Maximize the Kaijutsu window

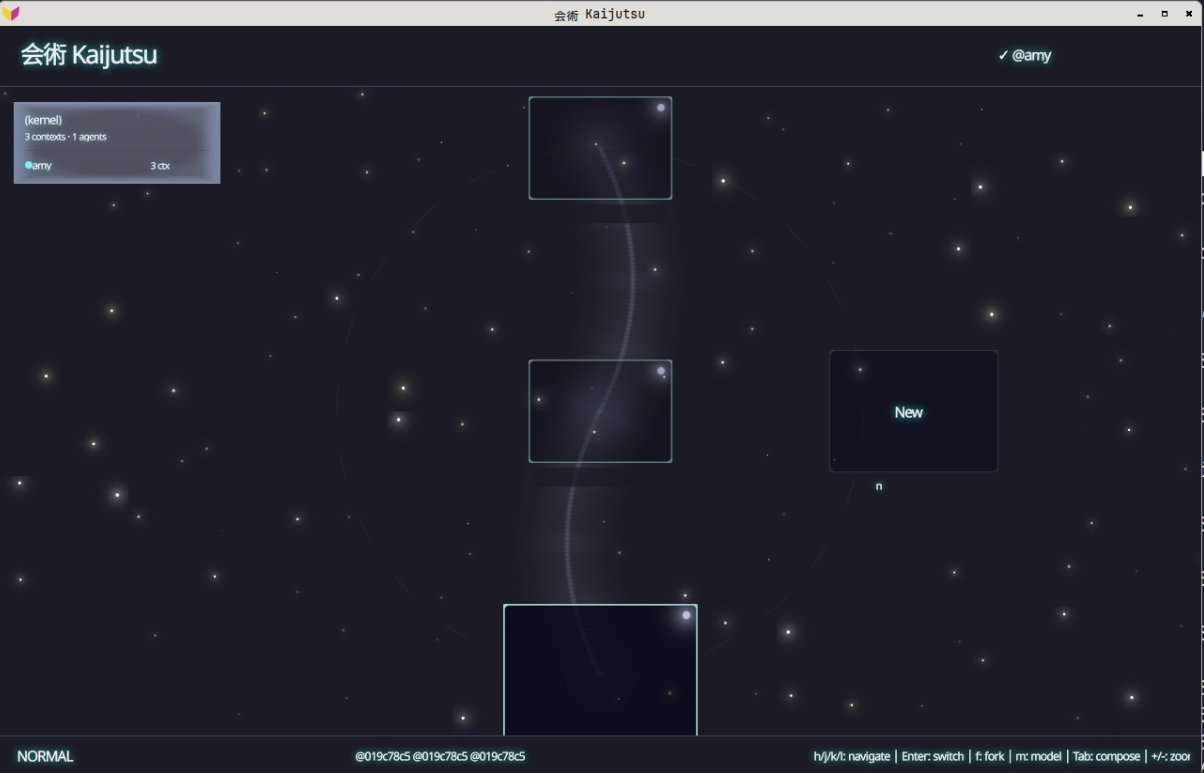(1164, 14)
